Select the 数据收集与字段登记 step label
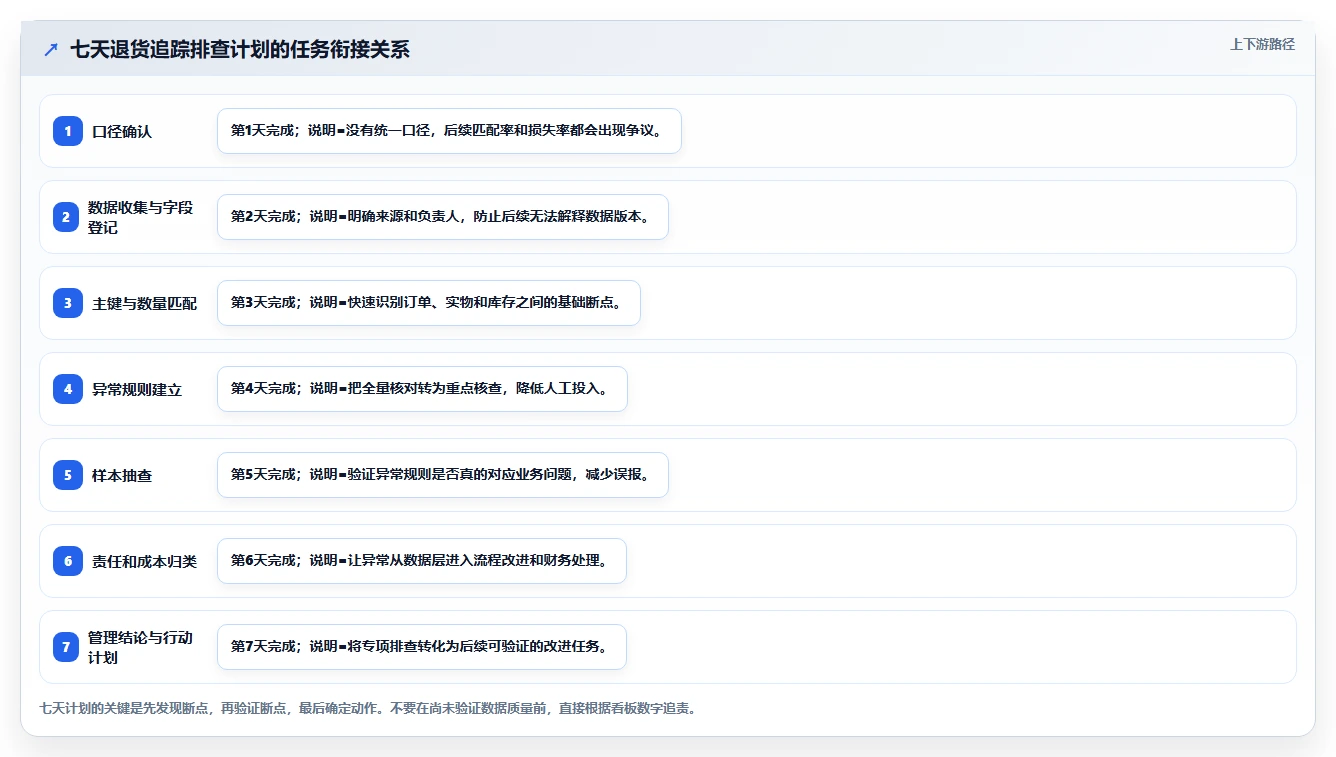The height and width of the screenshot is (757, 1336). [141, 217]
